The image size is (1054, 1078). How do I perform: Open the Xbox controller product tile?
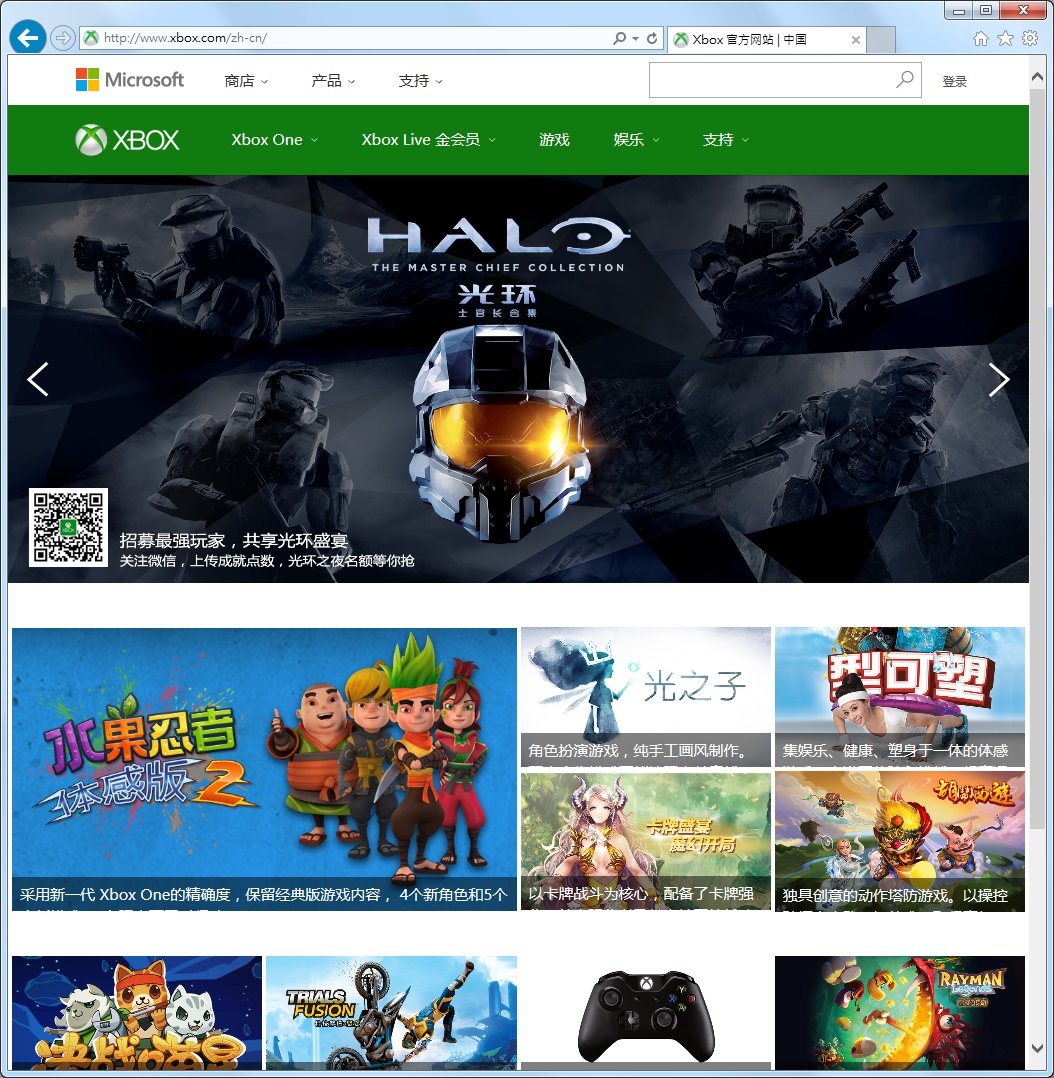click(x=646, y=1013)
